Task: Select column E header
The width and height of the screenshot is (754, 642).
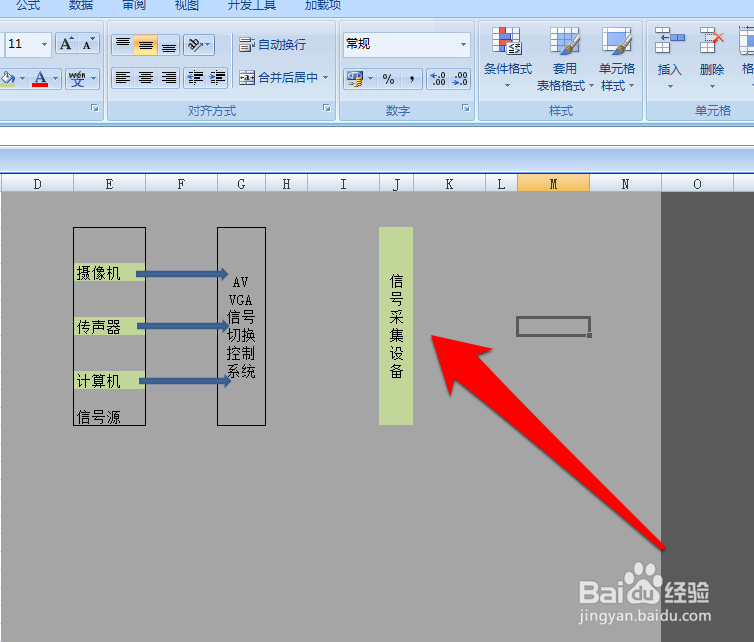Action: tap(109, 184)
